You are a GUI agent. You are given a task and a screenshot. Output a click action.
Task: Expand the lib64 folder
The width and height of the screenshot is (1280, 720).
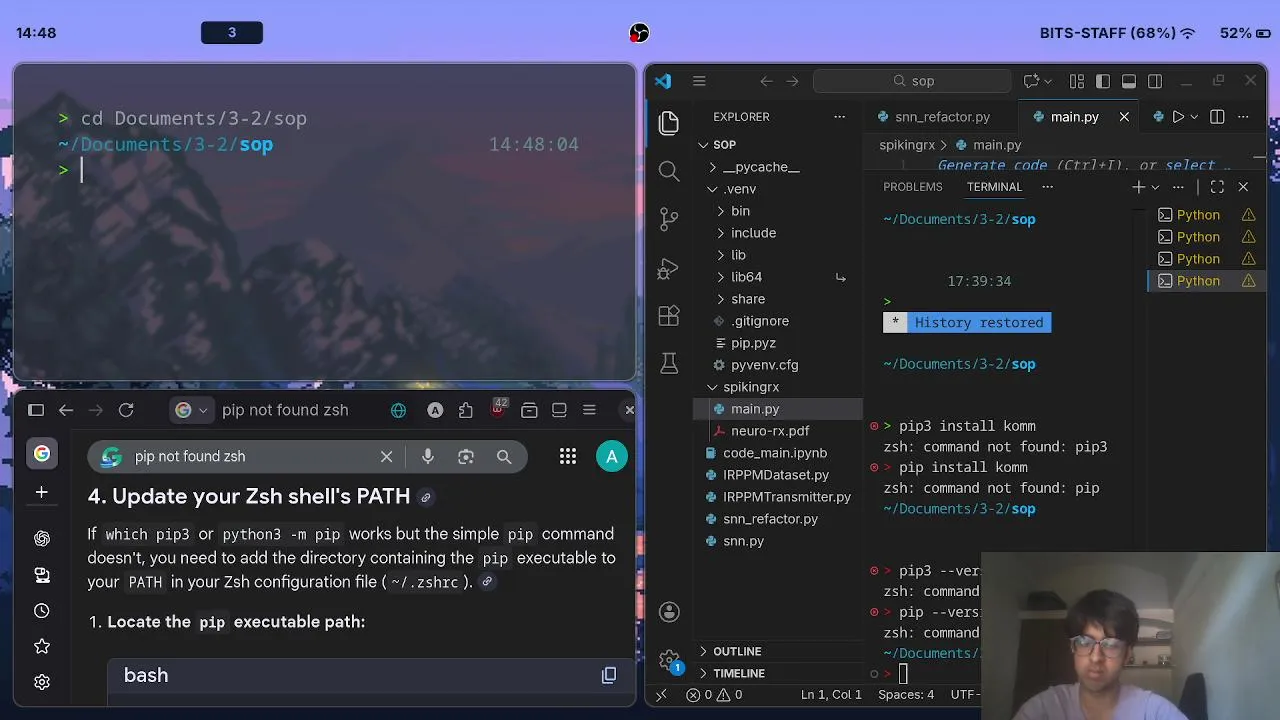[x=745, y=277]
